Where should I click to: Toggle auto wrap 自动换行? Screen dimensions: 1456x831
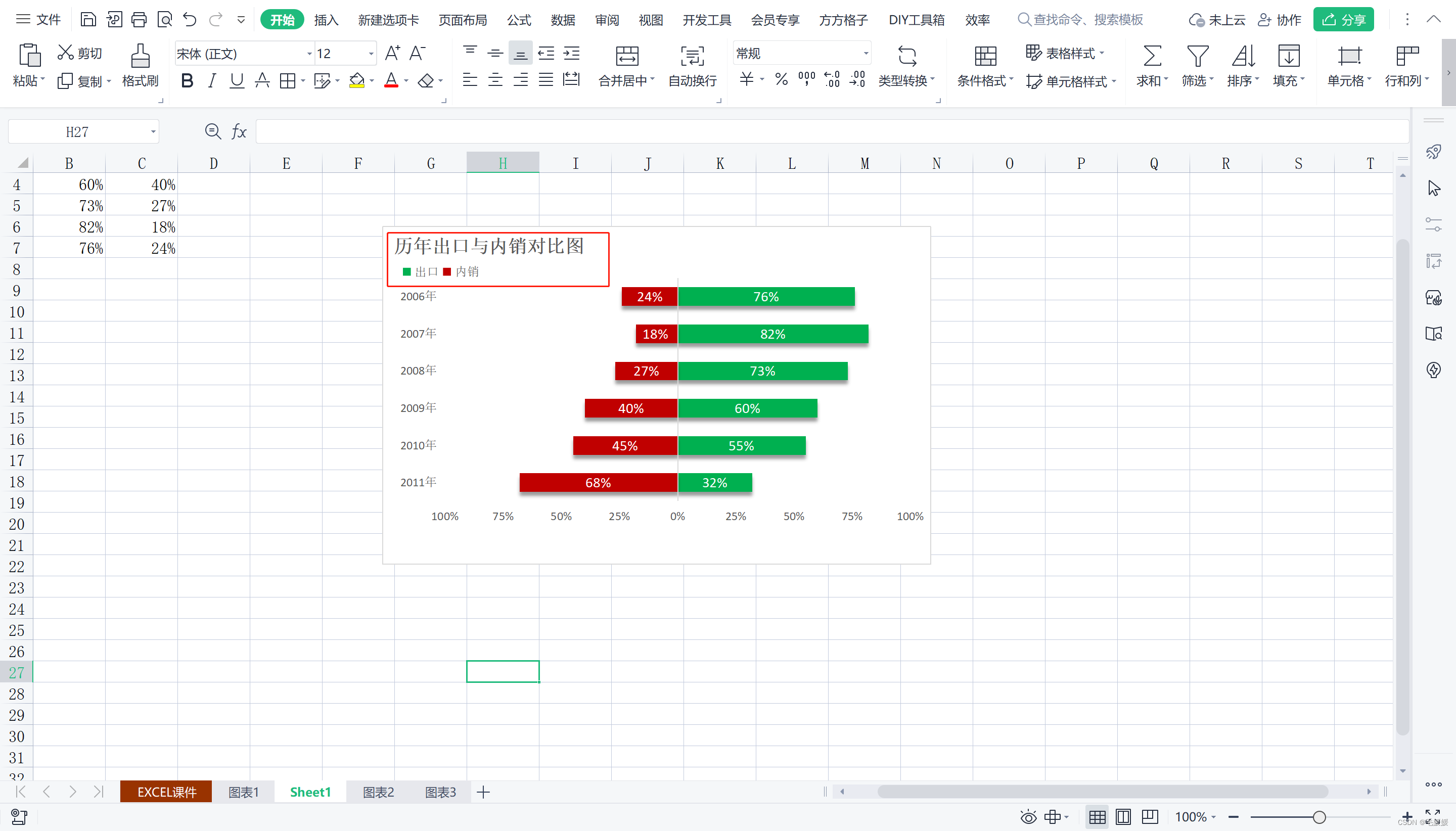pyautogui.click(x=692, y=66)
